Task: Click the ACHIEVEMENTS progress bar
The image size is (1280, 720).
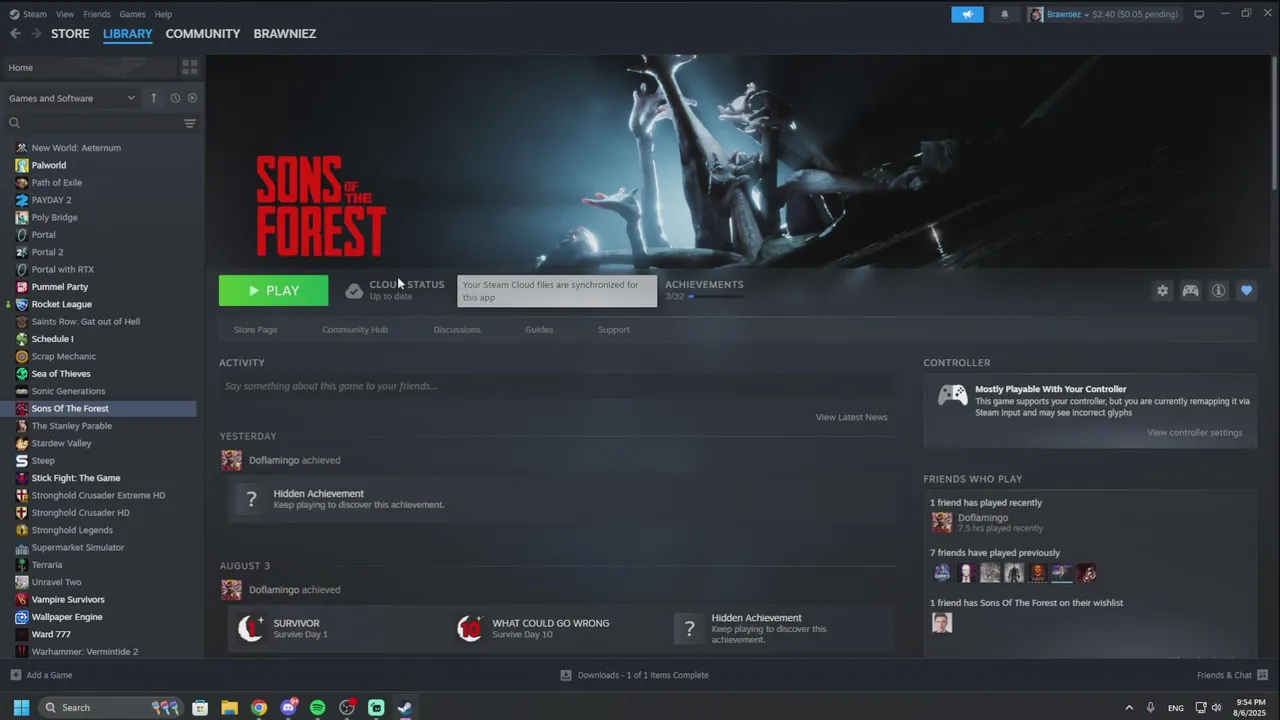Action: click(x=715, y=297)
